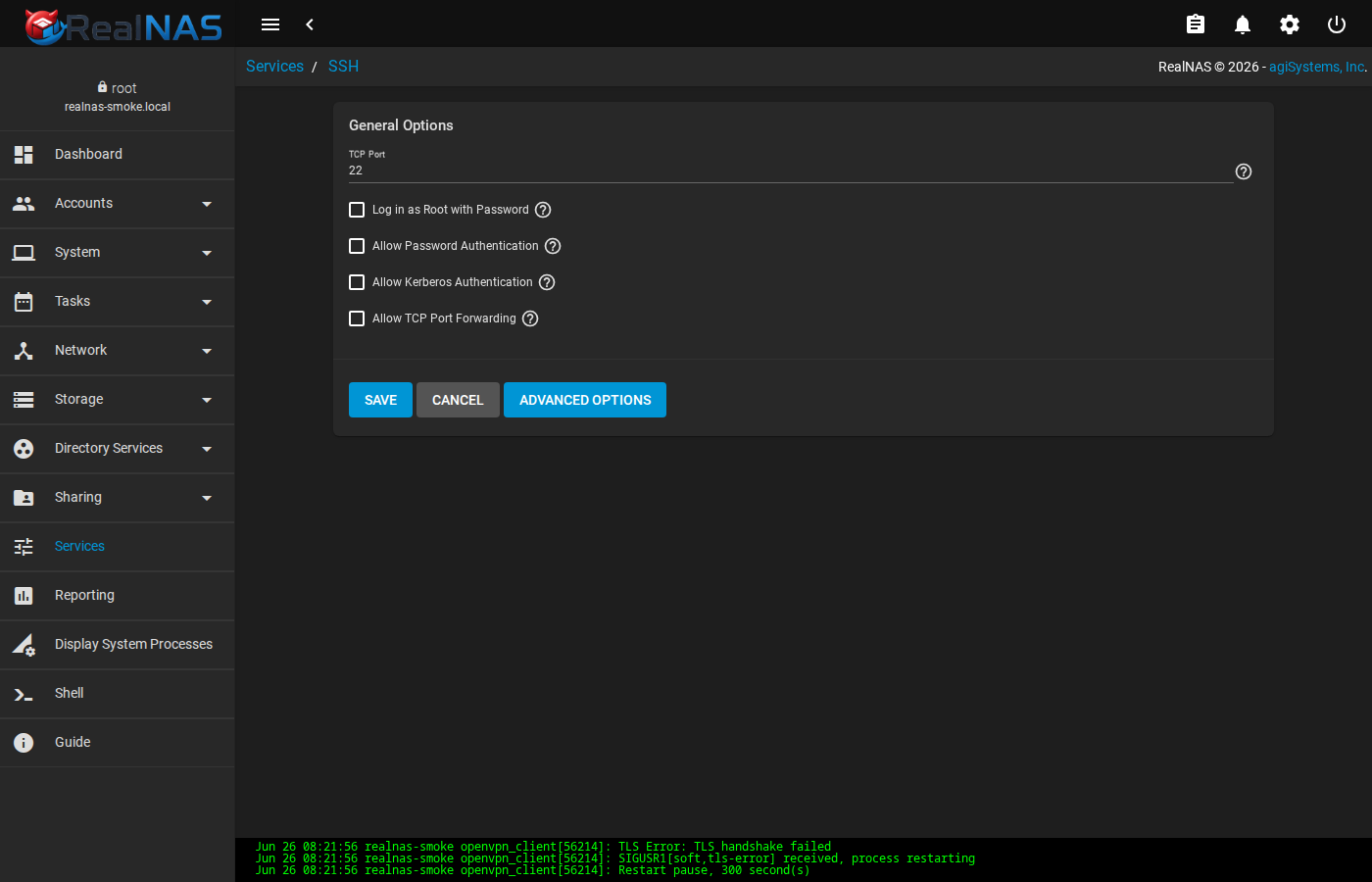Click the realnas-smoke.local hostname
The height and width of the screenshot is (882, 1372).
coord(118,107)
